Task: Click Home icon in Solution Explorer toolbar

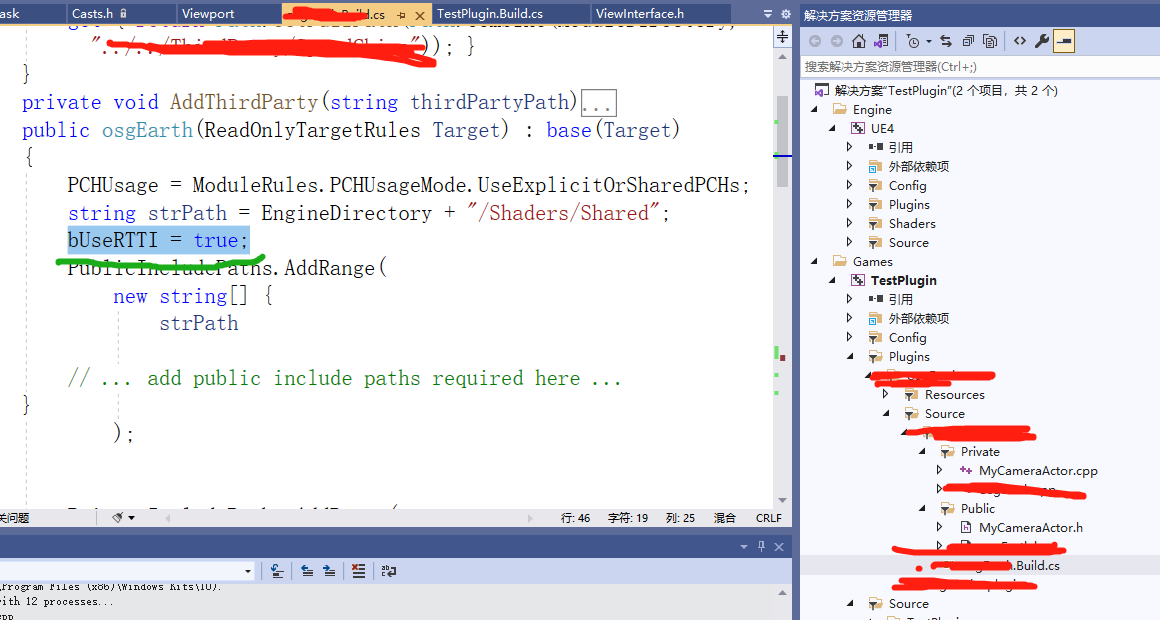Action: [858, 41]
